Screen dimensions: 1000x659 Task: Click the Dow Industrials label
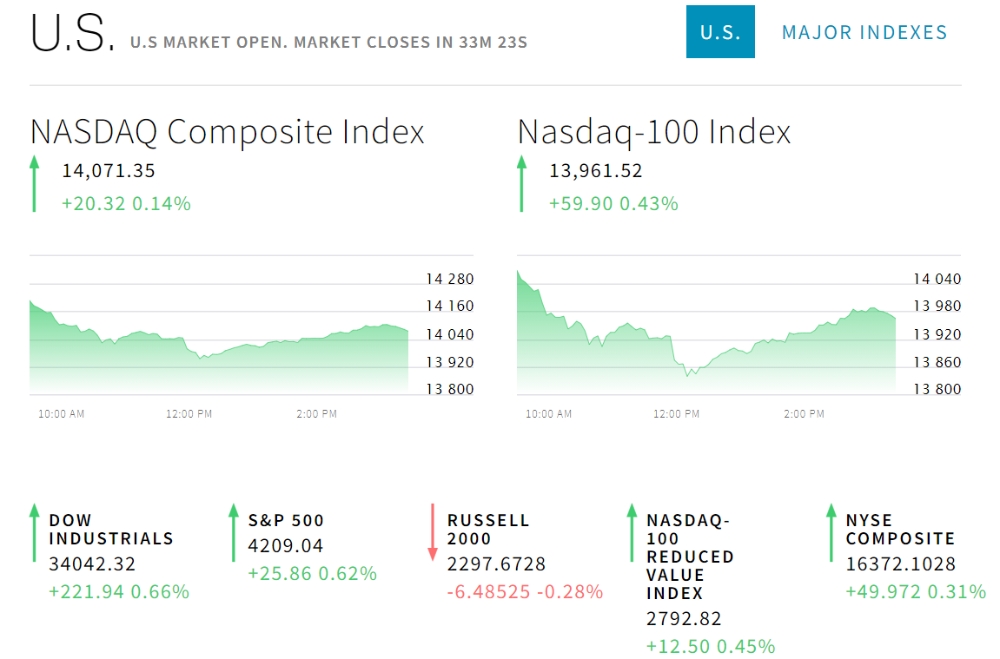coord(111,529)
